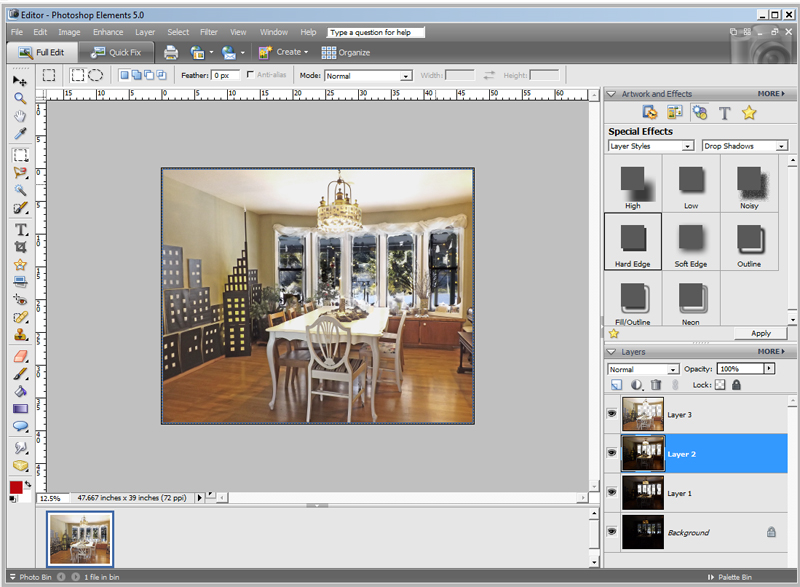The image size is (800, 587).
Task: Click the Organize button
Action: (345, 53)
